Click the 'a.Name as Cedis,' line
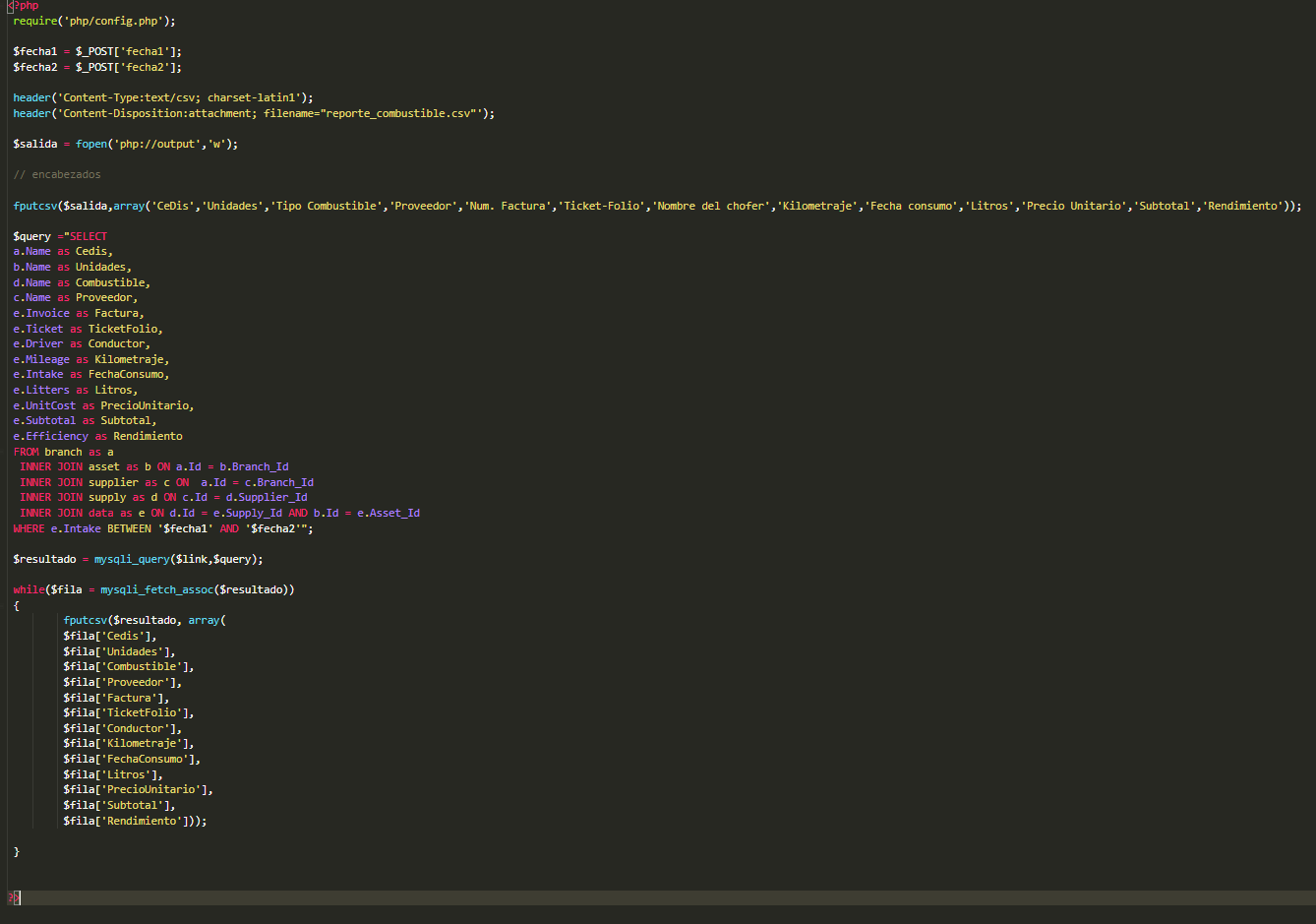The image size is (1316, 924). point(63,251)
